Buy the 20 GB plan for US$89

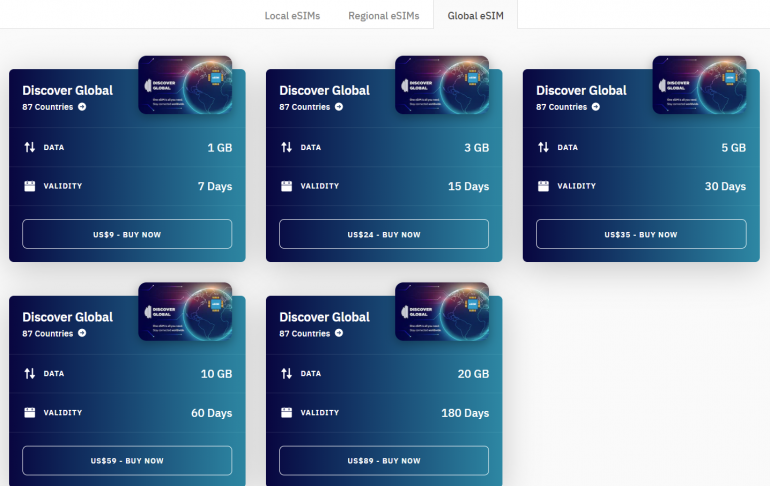384,460
